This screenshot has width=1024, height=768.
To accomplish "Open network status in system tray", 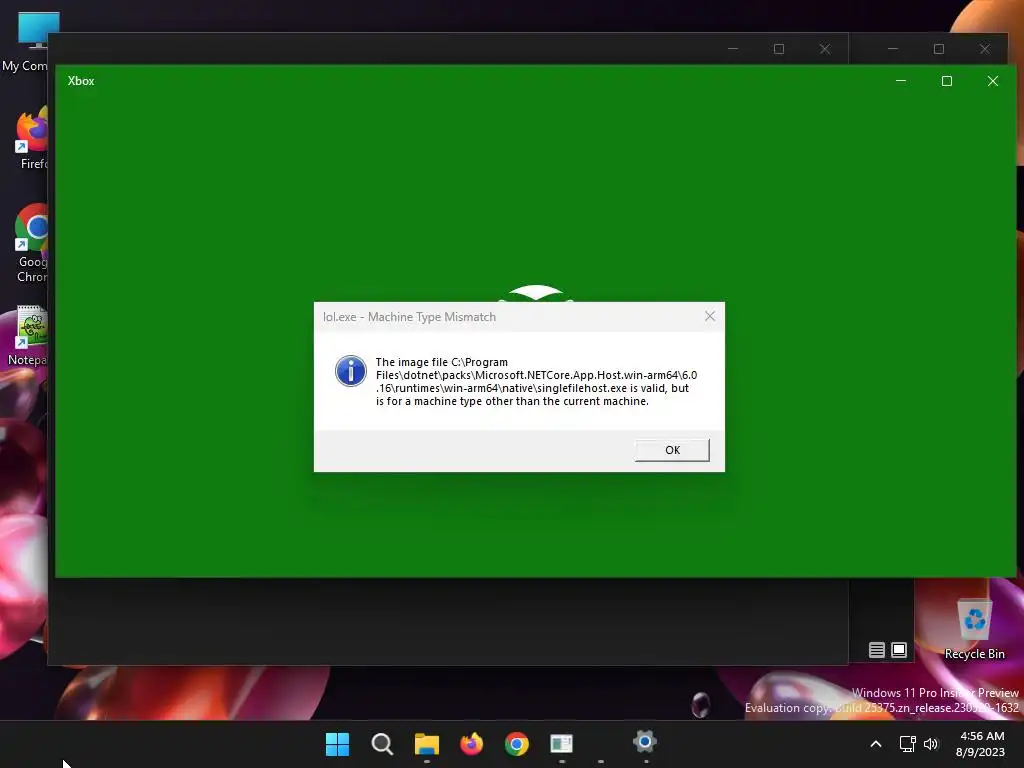I will (x=907, y=744).
